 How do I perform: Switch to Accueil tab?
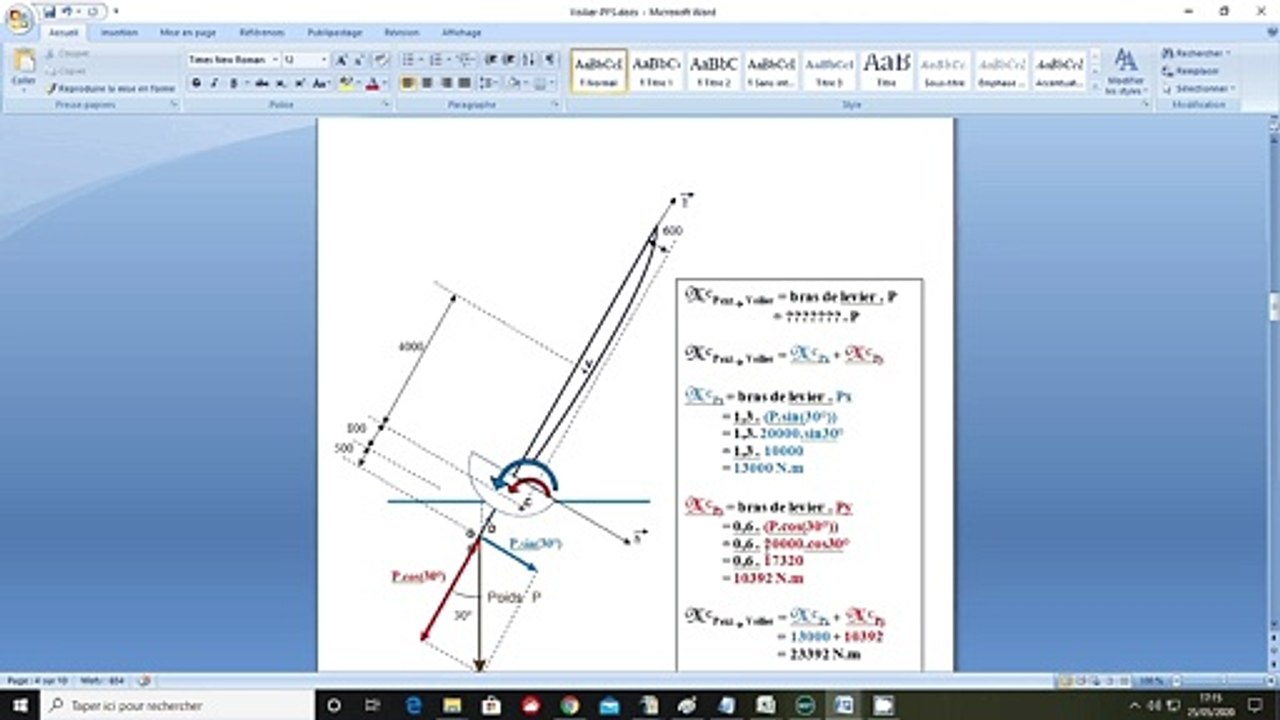coord(64,32)
